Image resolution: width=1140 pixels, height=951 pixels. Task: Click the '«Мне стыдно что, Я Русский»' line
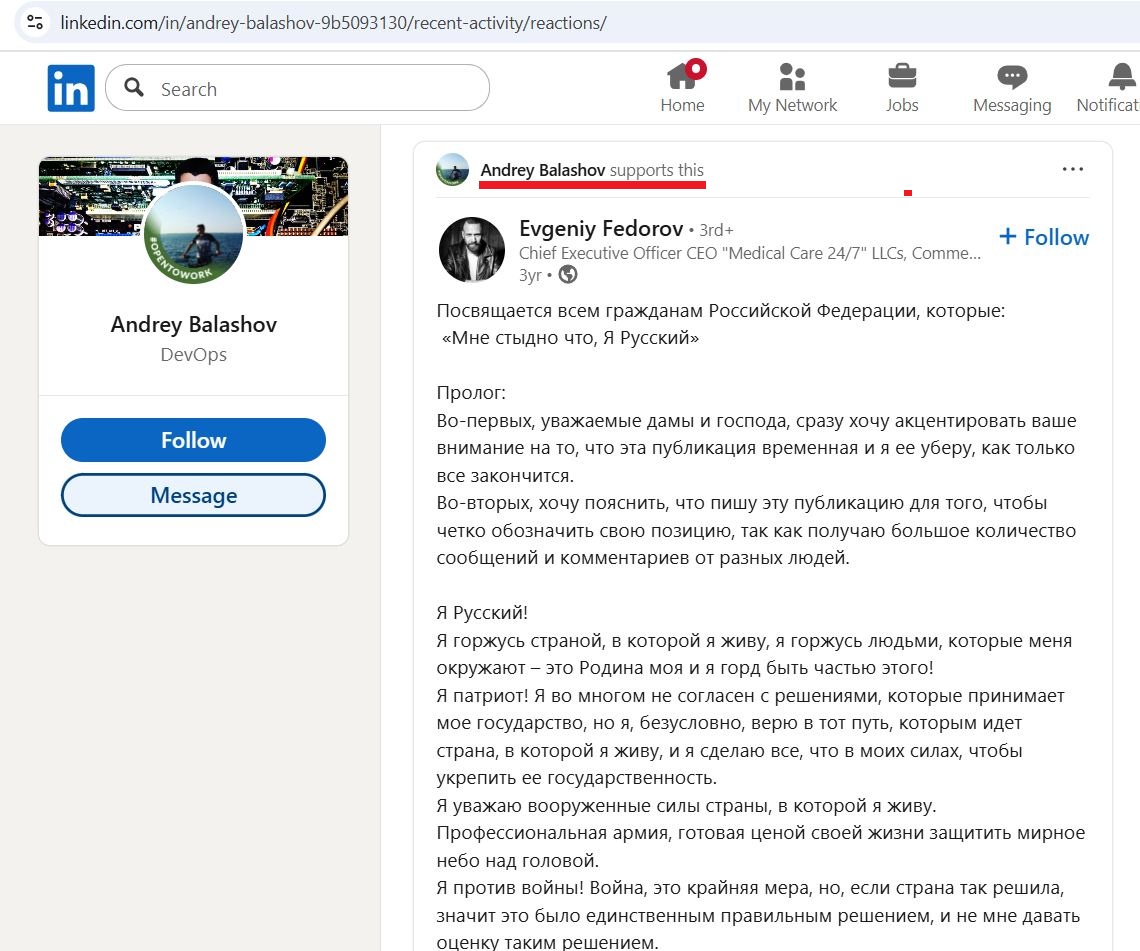[570, 338]
